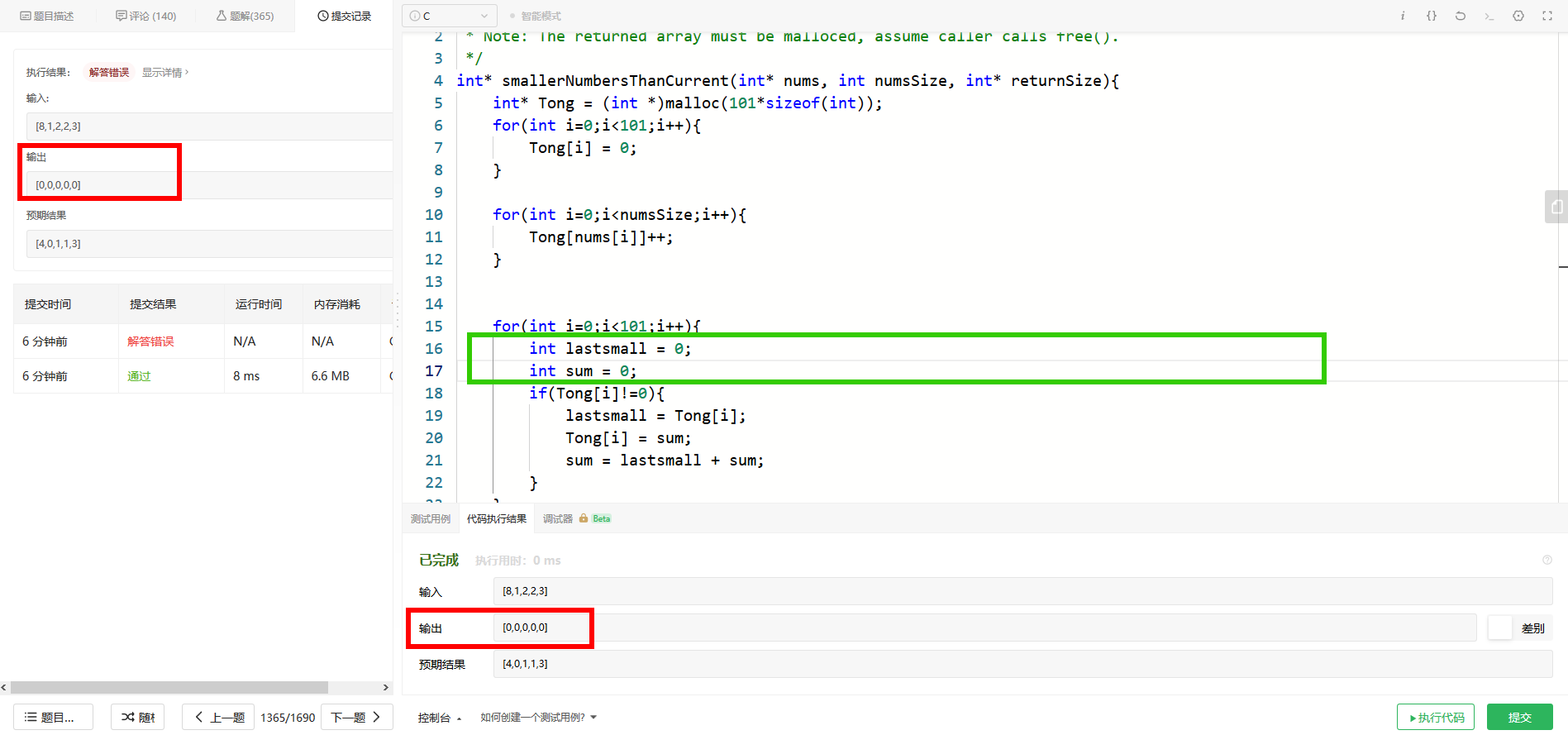The width and height of the screenshot is (1568, 735).
Task: Click line number 10 in editor
Action: point(434,214)
